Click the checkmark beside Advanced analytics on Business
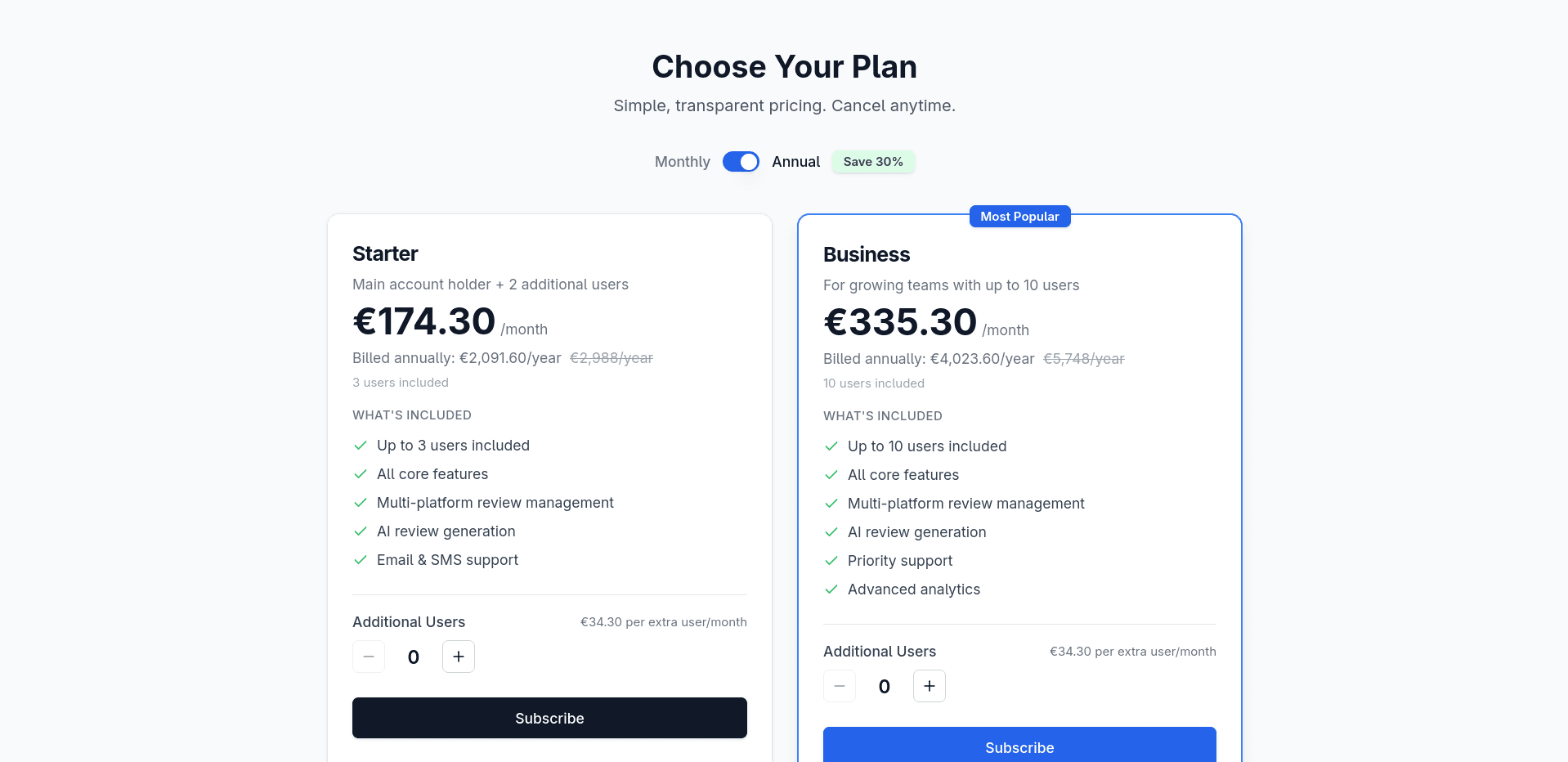Image resolution: width=1568 pixels, height=762 pixels. [831, 589]
